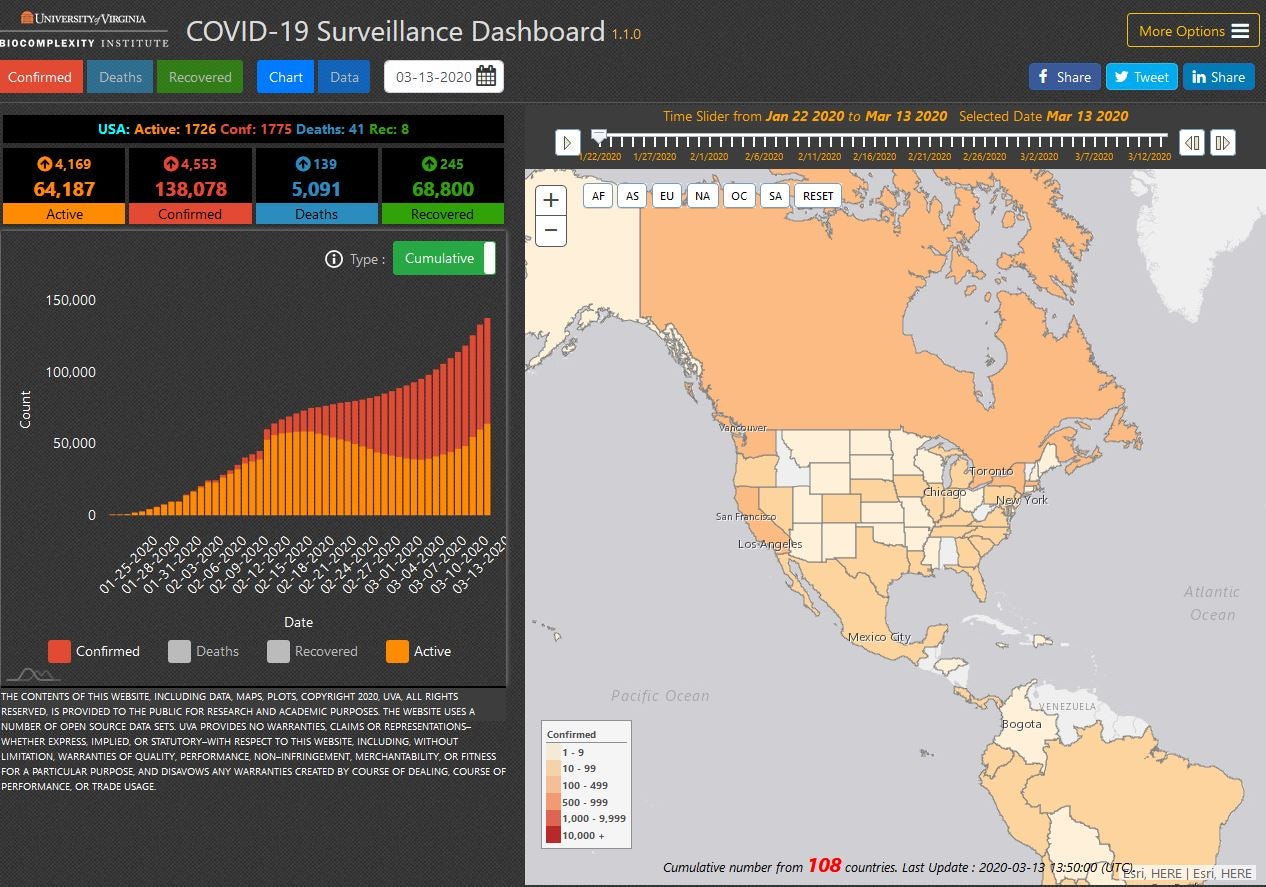Switch chart to non-cumulative via Cumulative toggle
The image size is (1266, 887).
[x=444, y=258]
